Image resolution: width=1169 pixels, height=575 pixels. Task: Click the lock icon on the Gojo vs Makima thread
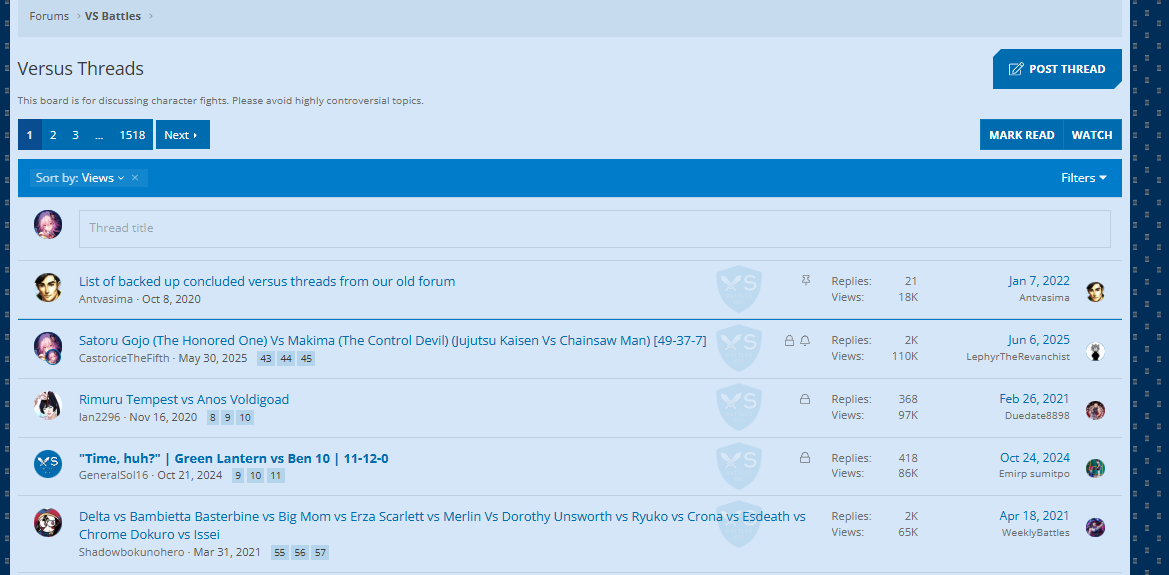[789, 341]
